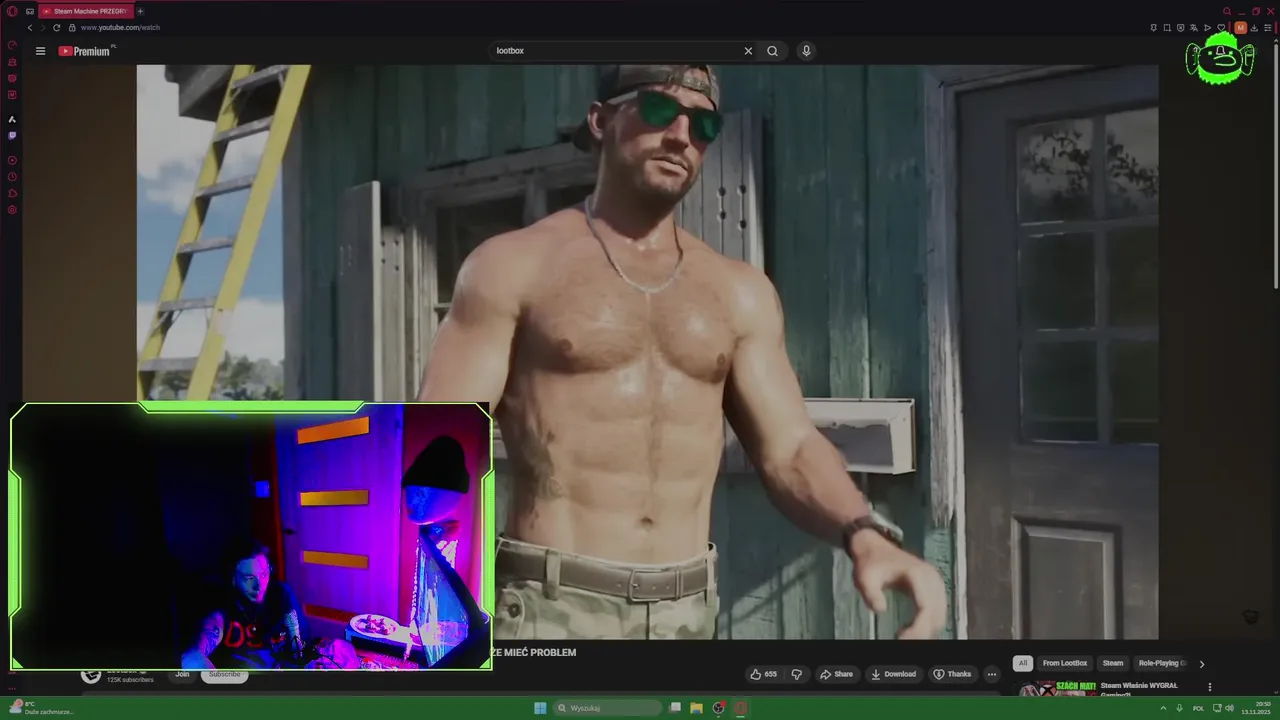Clear the 'lootbox' search text

[x=748, y=51]
